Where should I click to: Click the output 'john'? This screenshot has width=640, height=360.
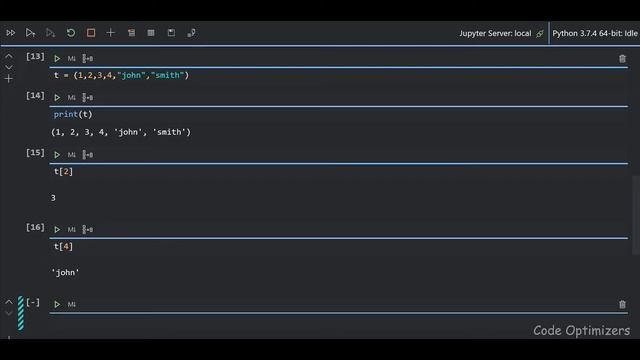65,273
